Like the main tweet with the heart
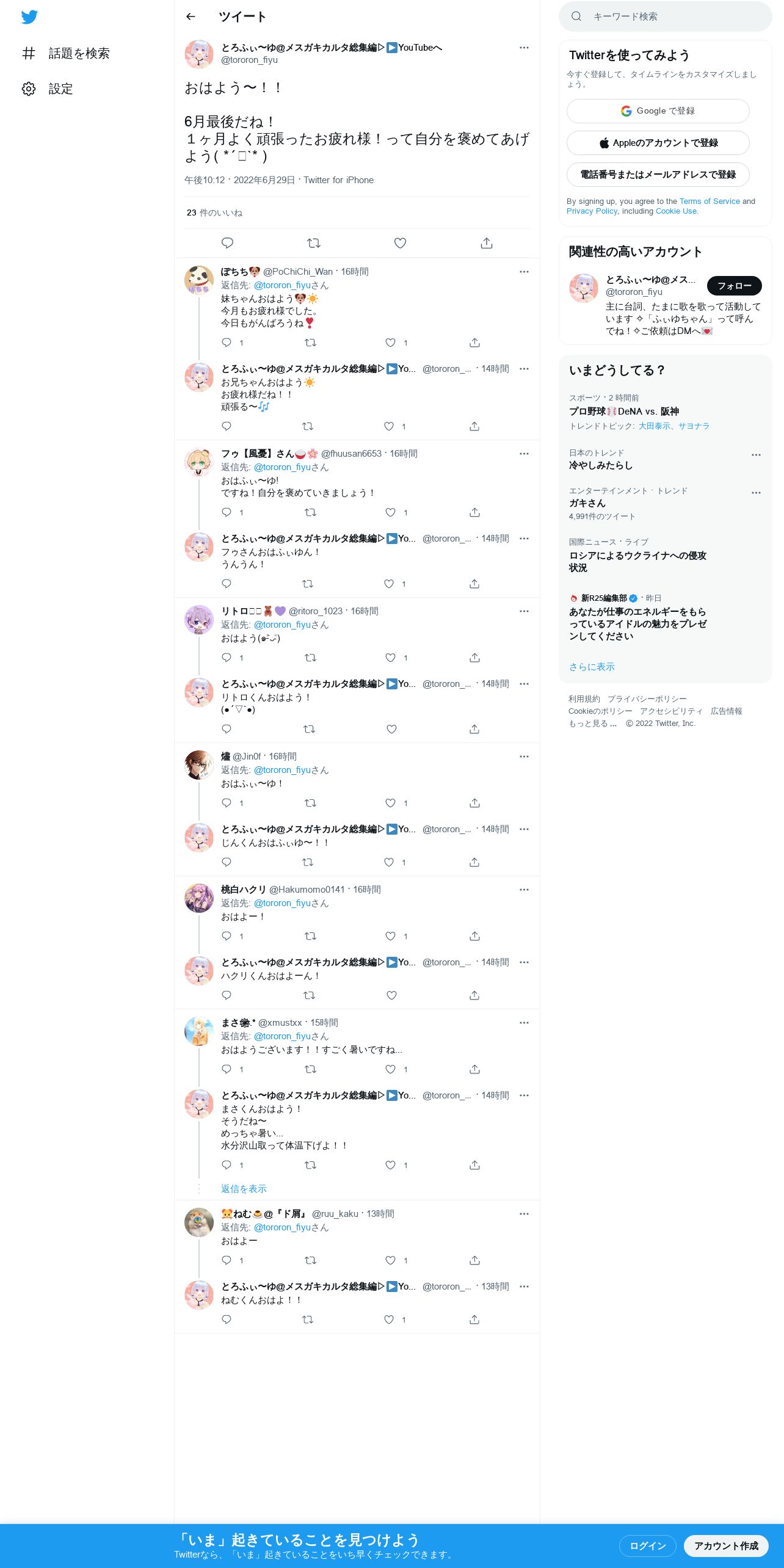784x1568 pixels. tap(400, 243)
